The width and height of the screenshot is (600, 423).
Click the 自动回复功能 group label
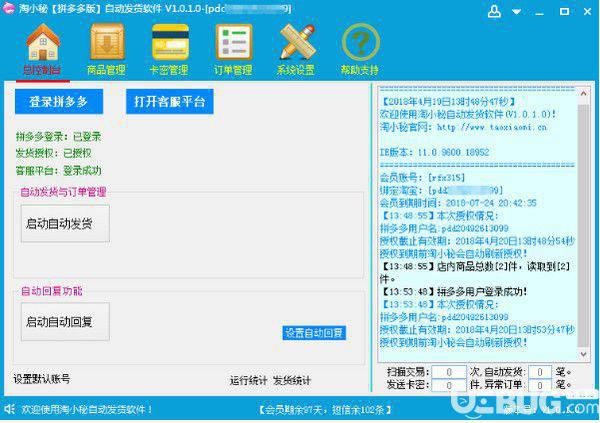tap(52, 291)
